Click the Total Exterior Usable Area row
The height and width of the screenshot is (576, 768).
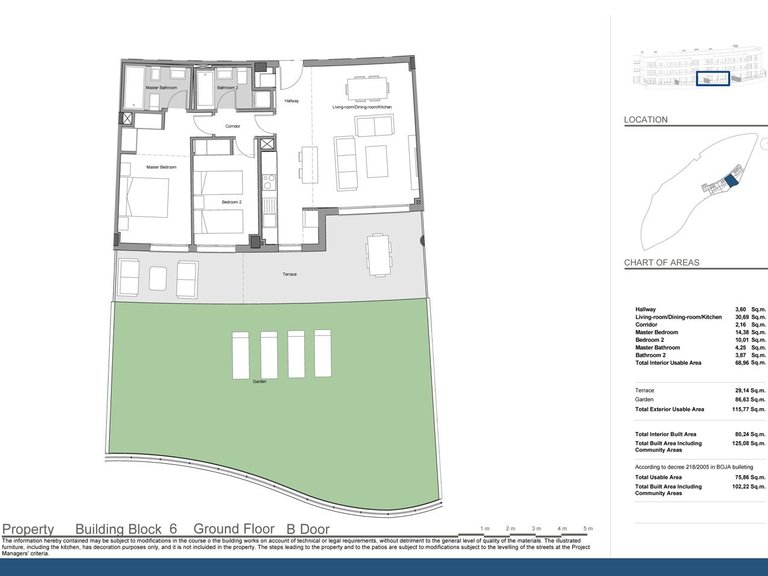[700, 409]
